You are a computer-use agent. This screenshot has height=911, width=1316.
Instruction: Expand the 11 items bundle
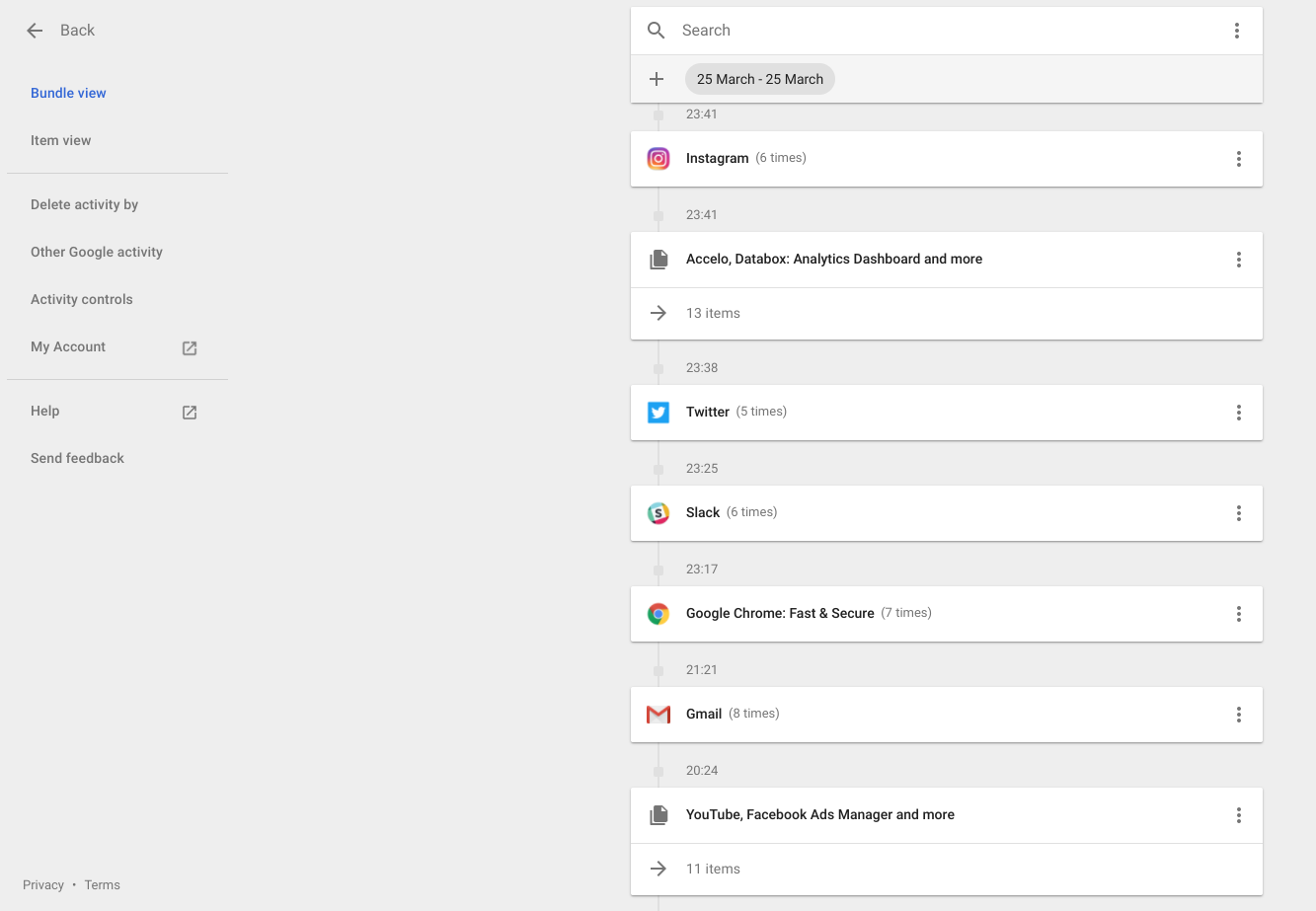(713, 870)
